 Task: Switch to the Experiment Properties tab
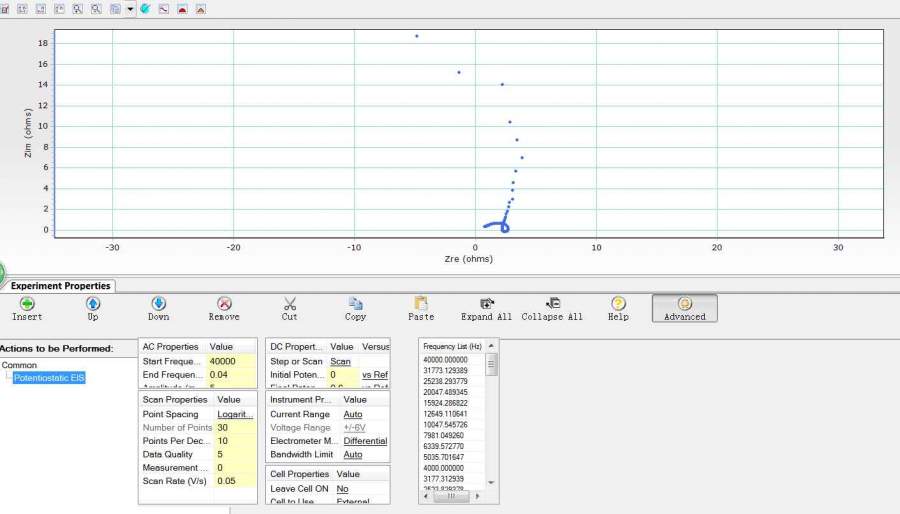60,286
